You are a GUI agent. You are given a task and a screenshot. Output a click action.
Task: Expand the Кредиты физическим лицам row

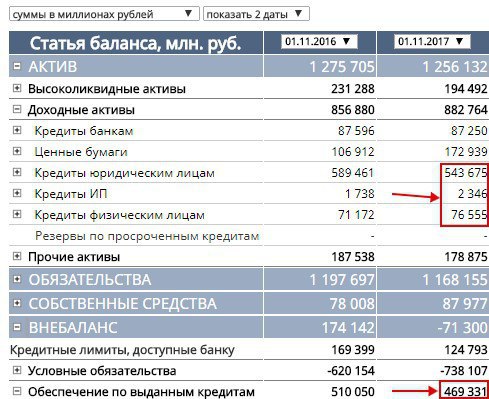click(x=17, y=214)
